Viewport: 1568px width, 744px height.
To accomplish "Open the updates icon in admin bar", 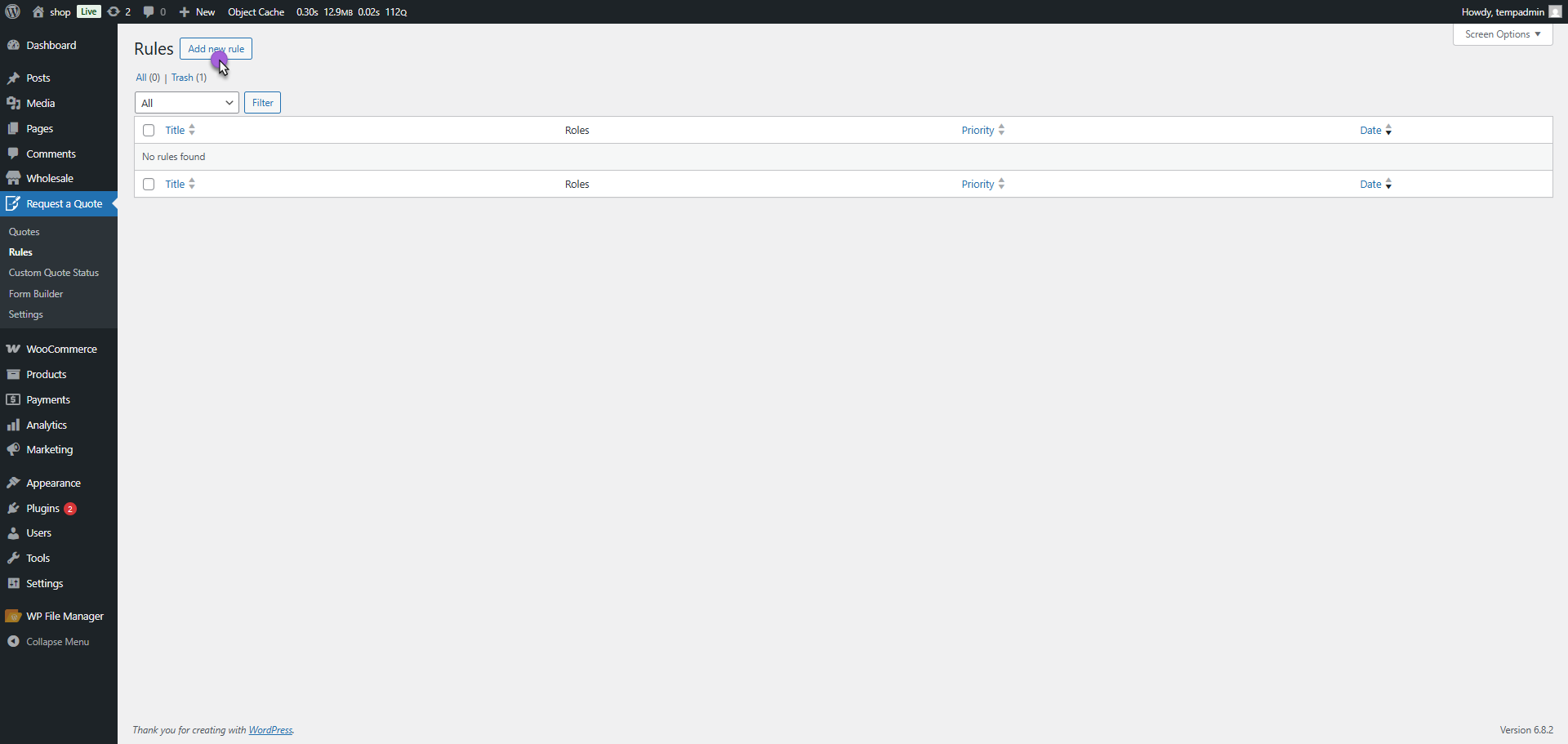I will pos(114,11).
